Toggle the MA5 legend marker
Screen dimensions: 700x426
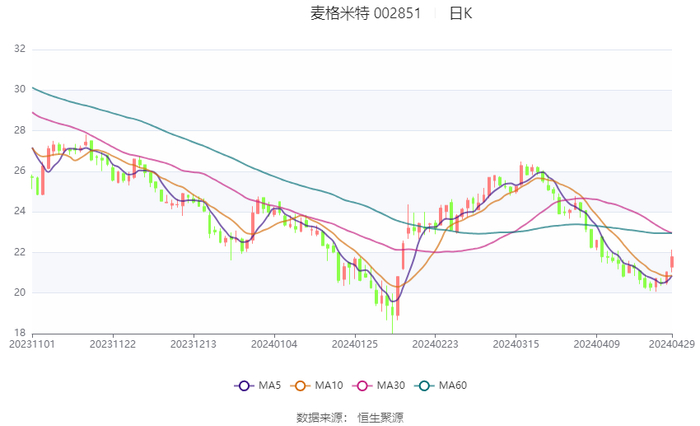[x=244, y=386]
